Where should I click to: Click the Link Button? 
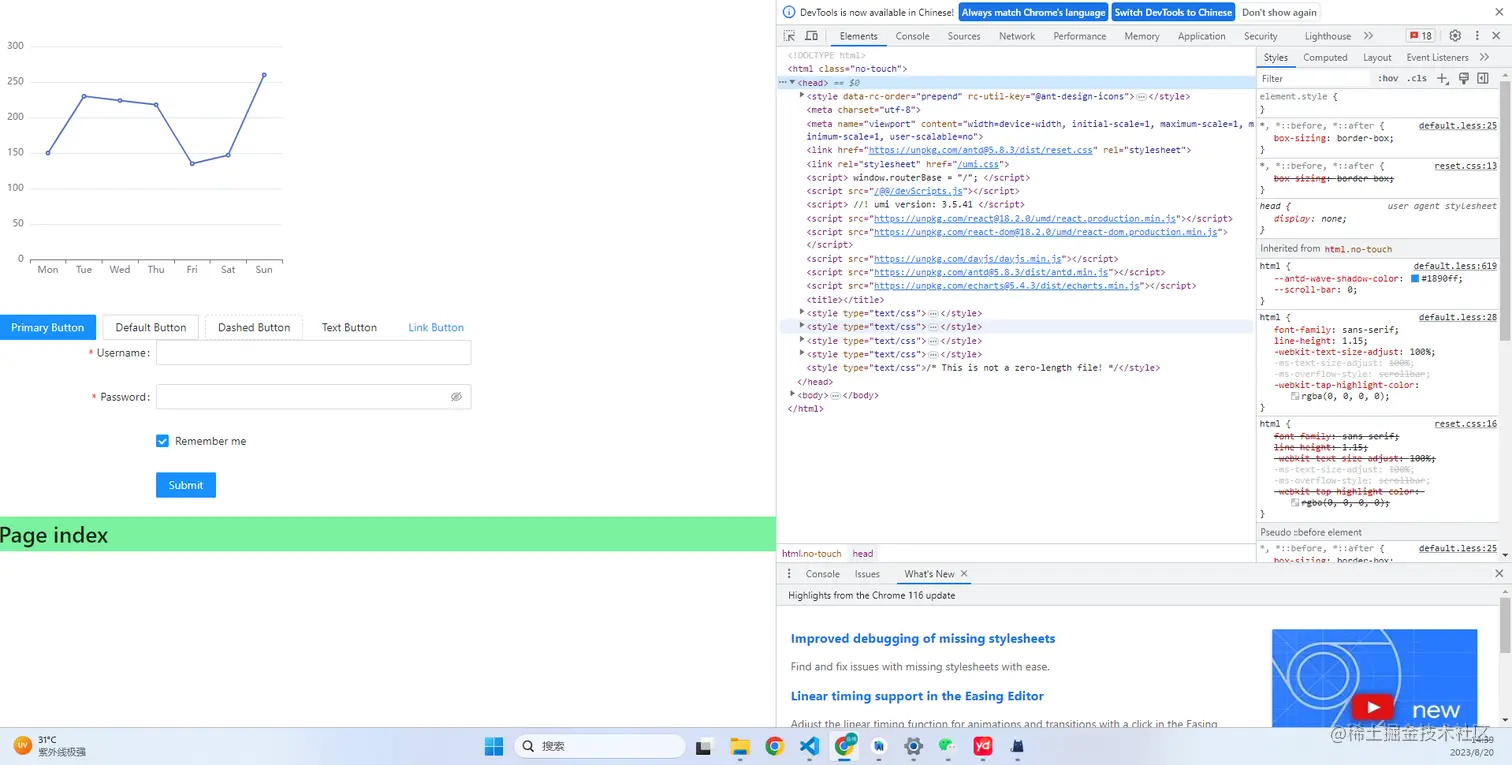click(x=436, y=327)
